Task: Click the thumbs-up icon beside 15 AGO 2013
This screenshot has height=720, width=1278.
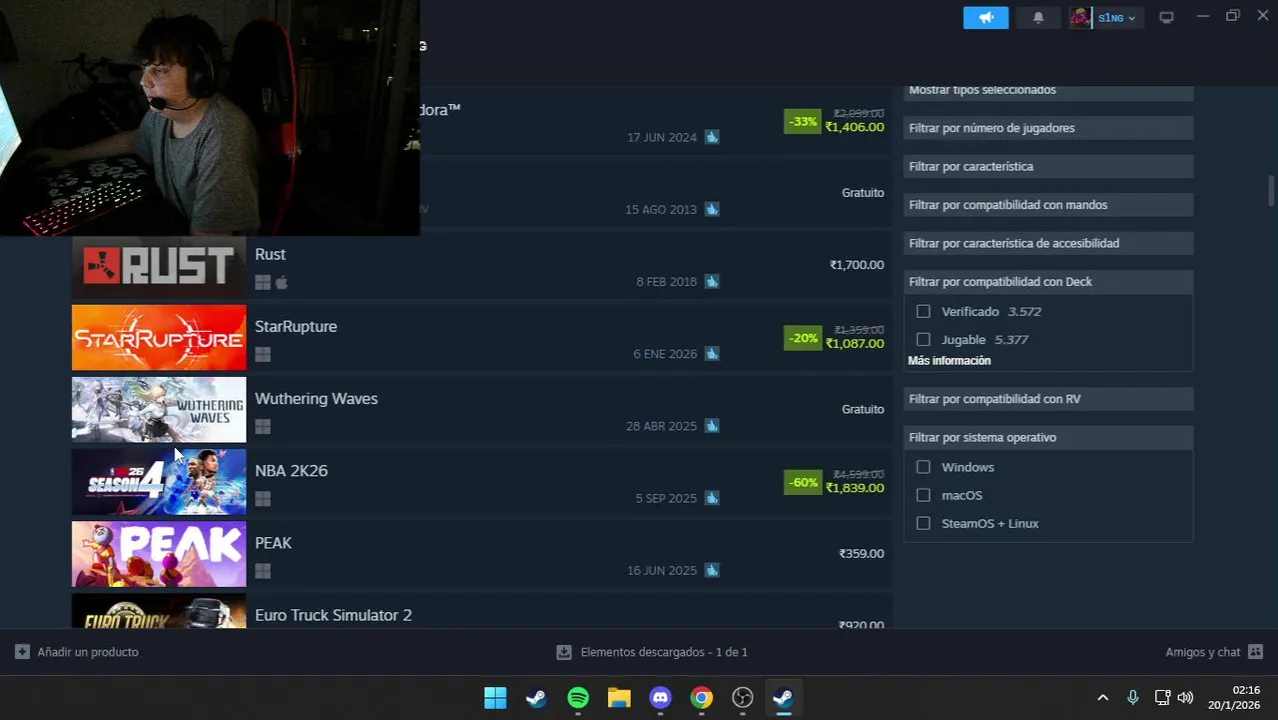Action: click(712, 209)
